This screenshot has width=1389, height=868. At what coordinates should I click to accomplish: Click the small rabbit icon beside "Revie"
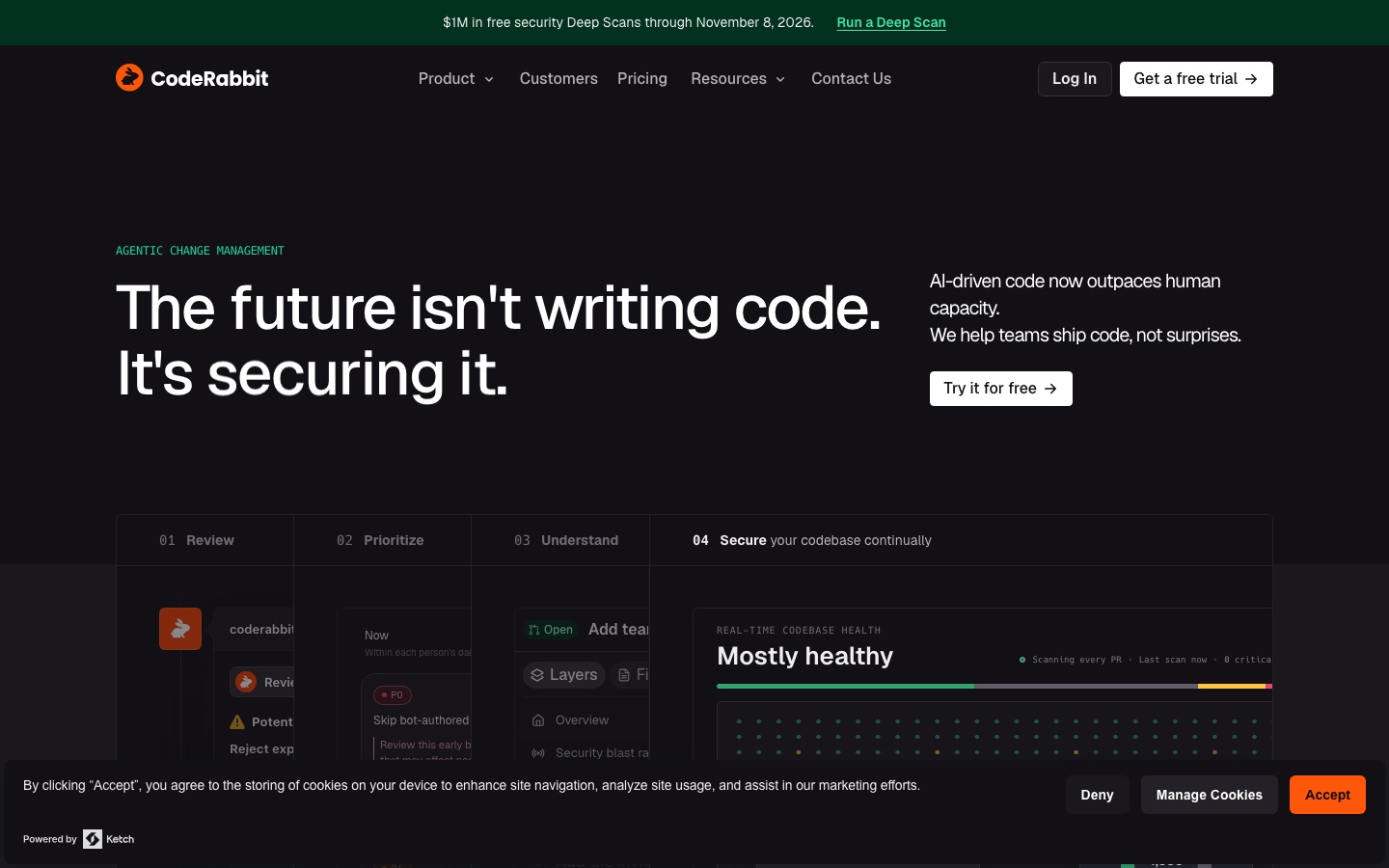pyautogui.click(x=246, y=682)
